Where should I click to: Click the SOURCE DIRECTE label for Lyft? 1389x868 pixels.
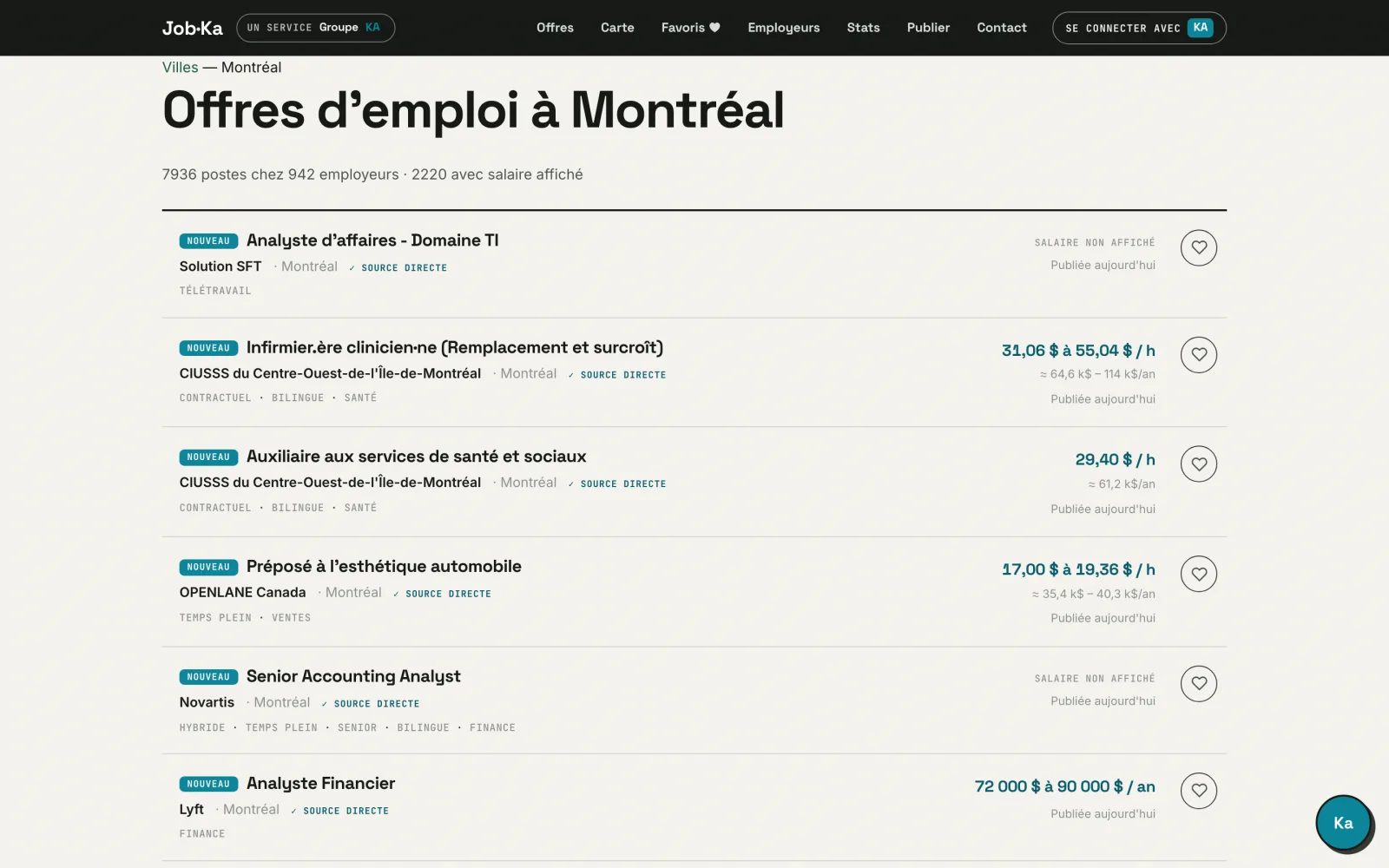(340, 812)
